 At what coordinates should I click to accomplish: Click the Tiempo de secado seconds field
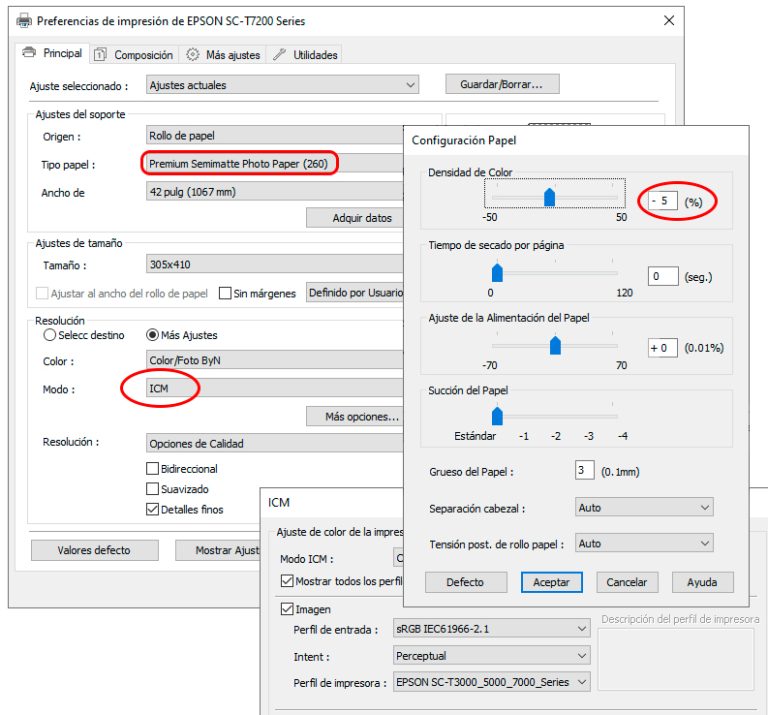(x=663, y=276)
